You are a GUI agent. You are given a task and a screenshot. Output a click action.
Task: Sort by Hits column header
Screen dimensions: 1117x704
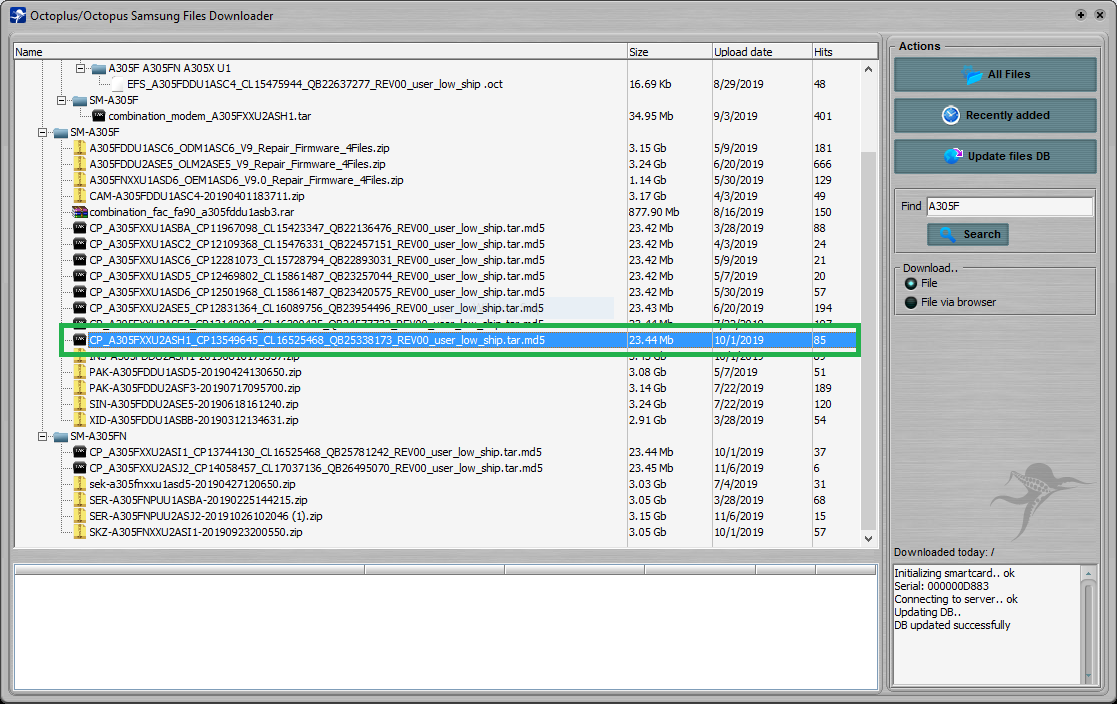point(845,51)
